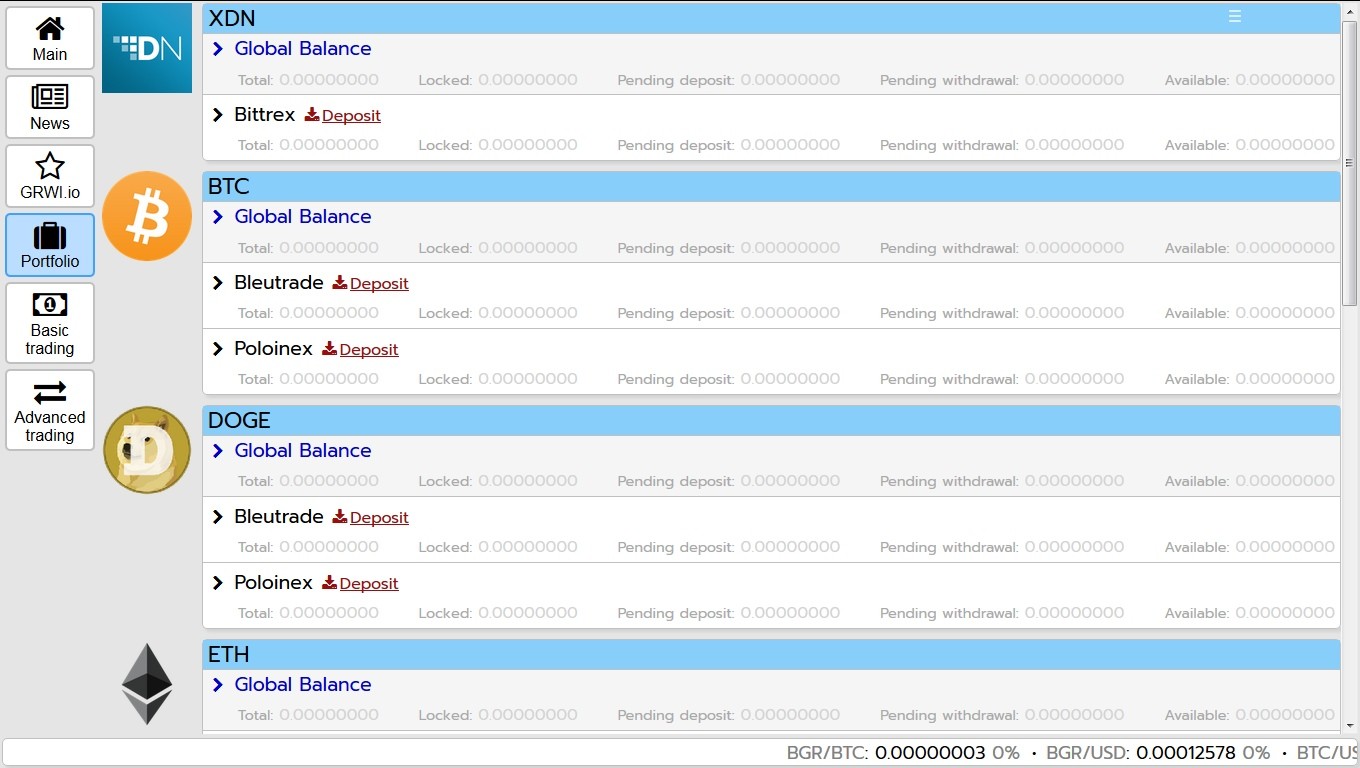Switch to the Portfolio tab
The width and height of the screenshot is (1360, 768).
[x=50, y=245]
